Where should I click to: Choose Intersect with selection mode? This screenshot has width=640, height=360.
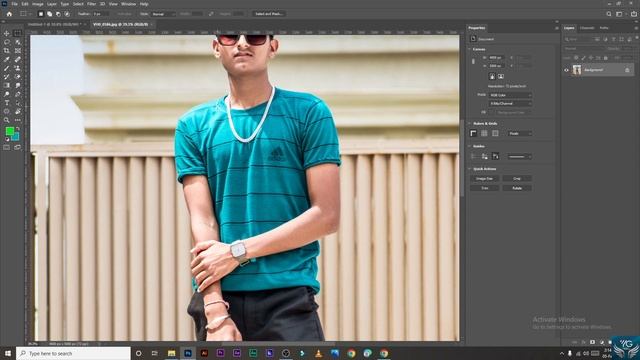pyautogui.click(x=67, y=14)
